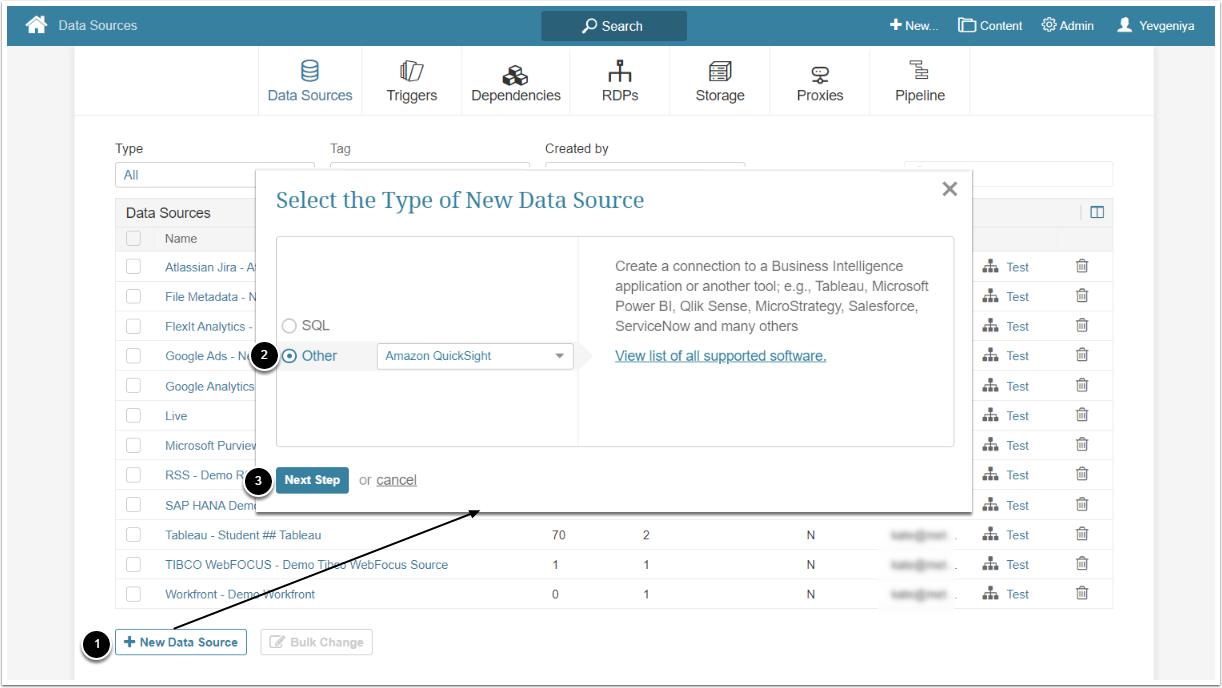The height and width of the screenshot is (688, 1222).
Task: Open the New menu in header
Action: [x=914, y=25]
